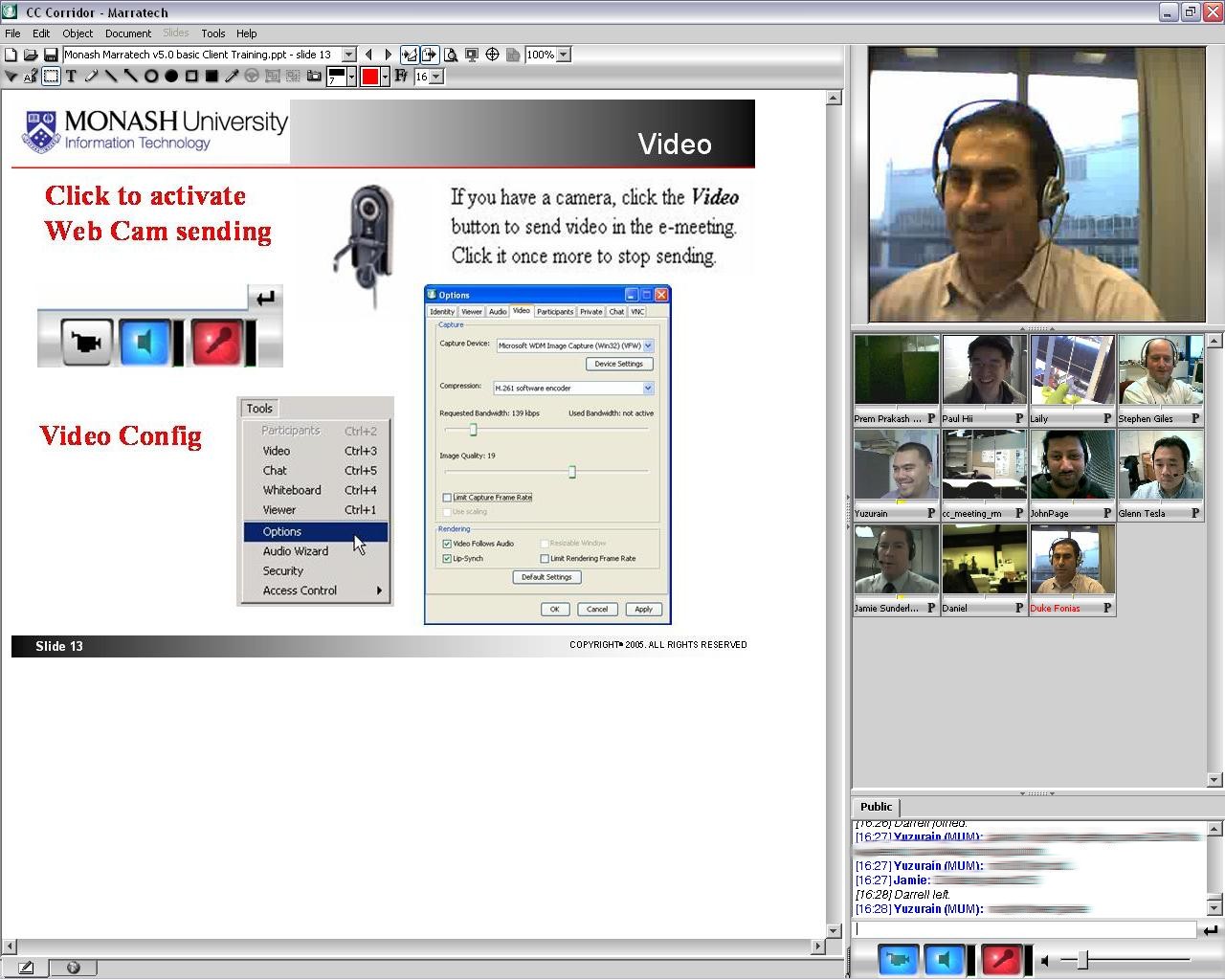
Task: Click the whiteboard vertical scrollbar down arrow
Action: tap(833, 930)
